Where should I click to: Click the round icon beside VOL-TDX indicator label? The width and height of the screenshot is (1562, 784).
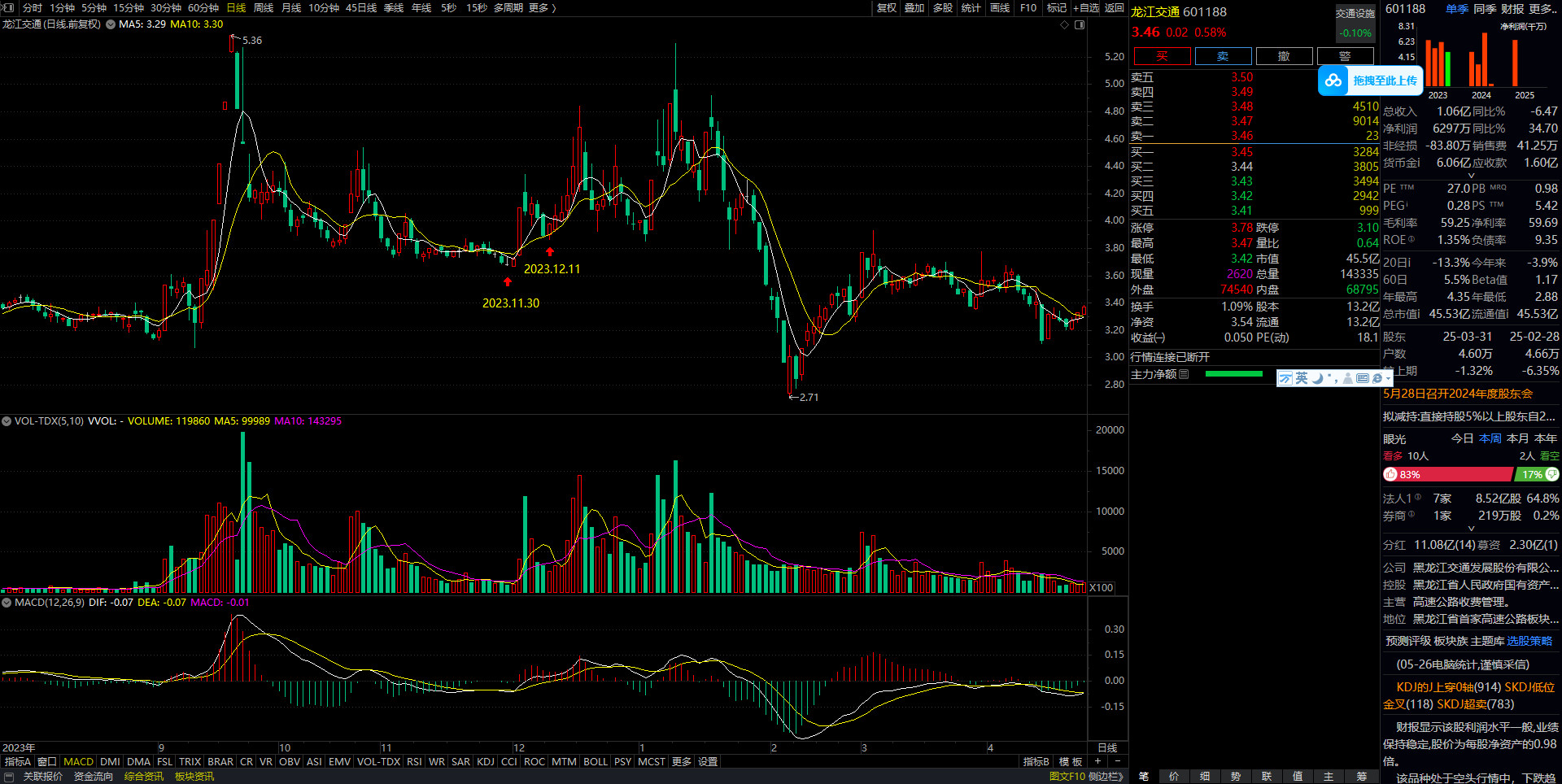tap(7, 421)
